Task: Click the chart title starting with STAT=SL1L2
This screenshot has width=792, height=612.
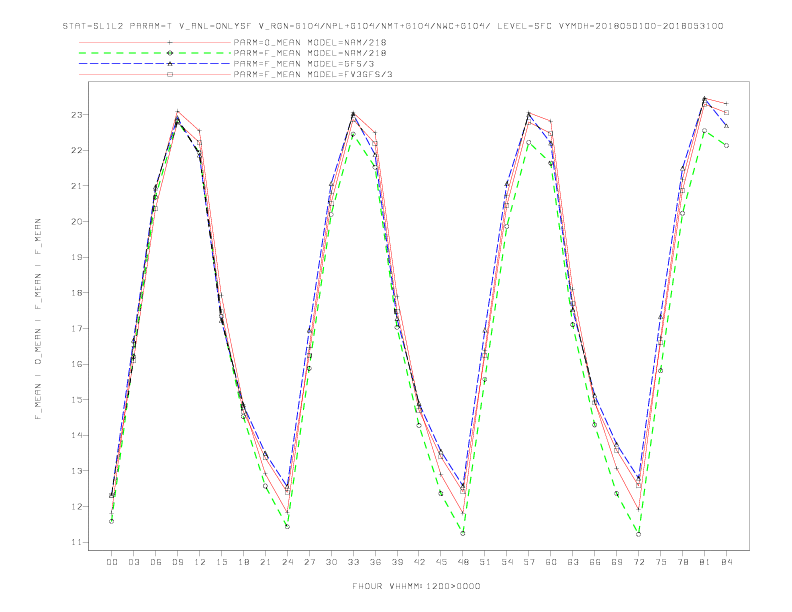Action: click(392, 26)
